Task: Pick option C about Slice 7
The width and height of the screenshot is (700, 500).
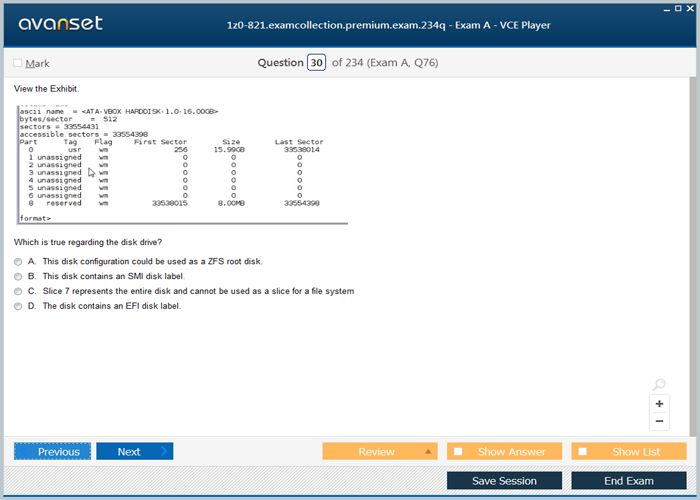Action: [18, 291]
